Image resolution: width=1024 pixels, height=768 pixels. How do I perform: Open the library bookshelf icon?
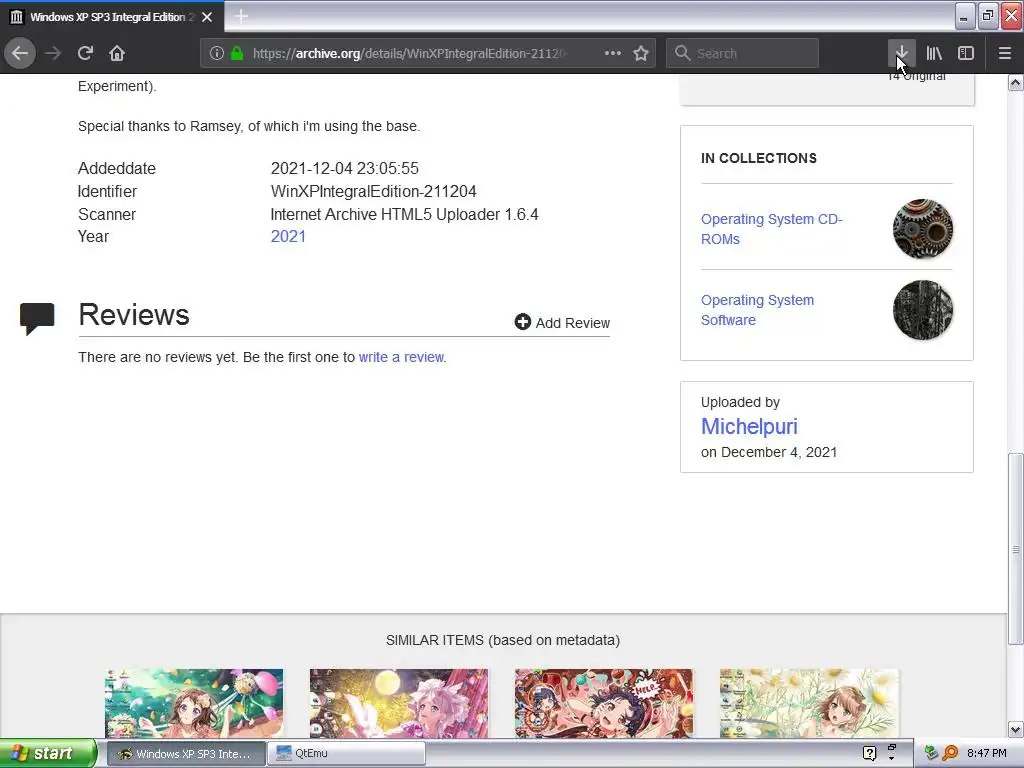tap(934, 53)
